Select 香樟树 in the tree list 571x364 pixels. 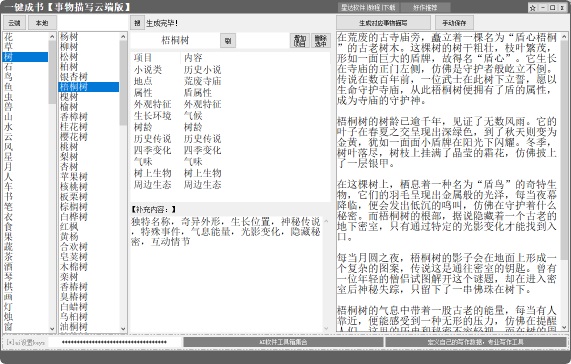coord(89,117)
